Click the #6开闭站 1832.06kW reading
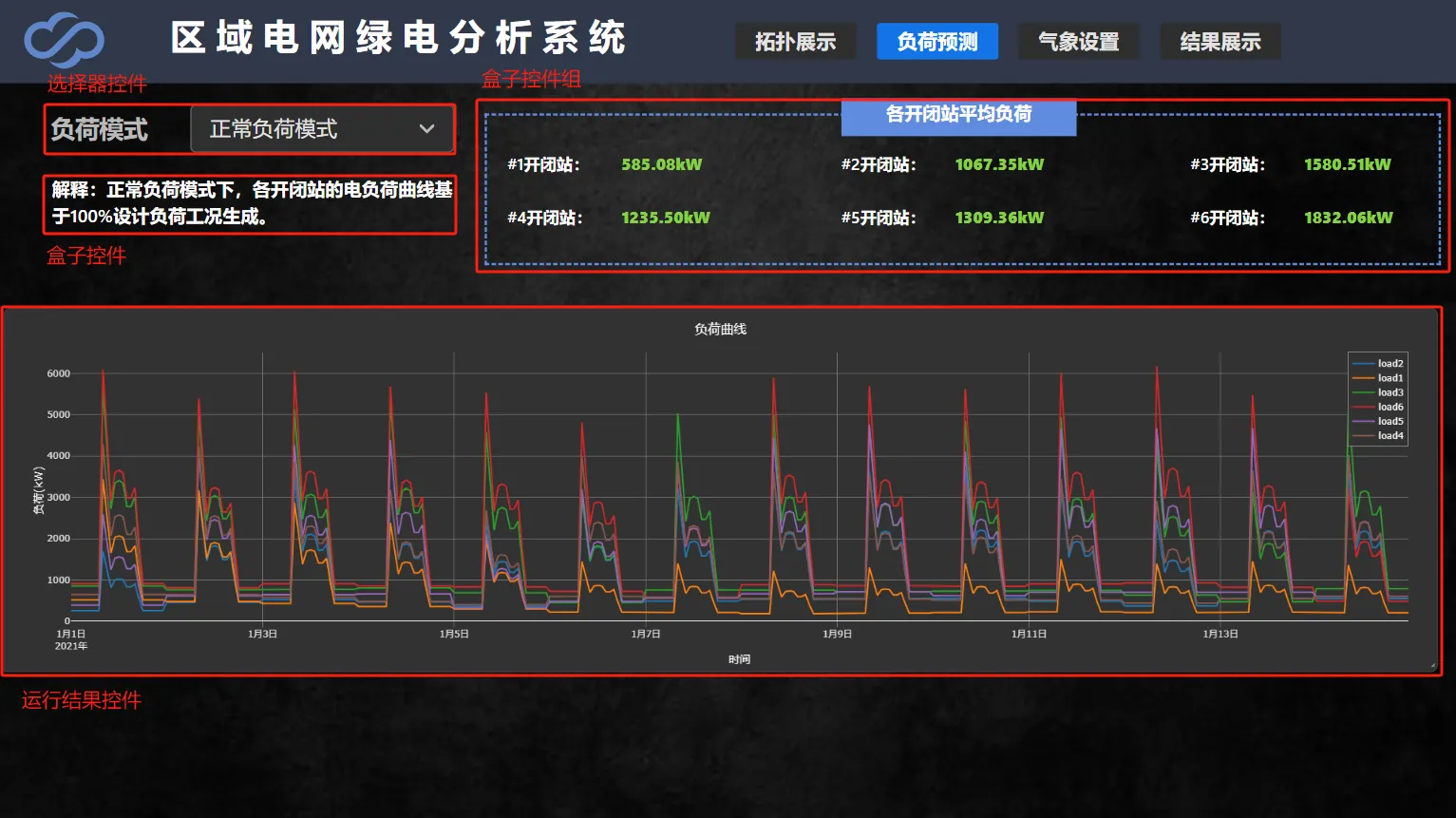This screenshot has width=1456, height=818. [x=1348, y=218]
